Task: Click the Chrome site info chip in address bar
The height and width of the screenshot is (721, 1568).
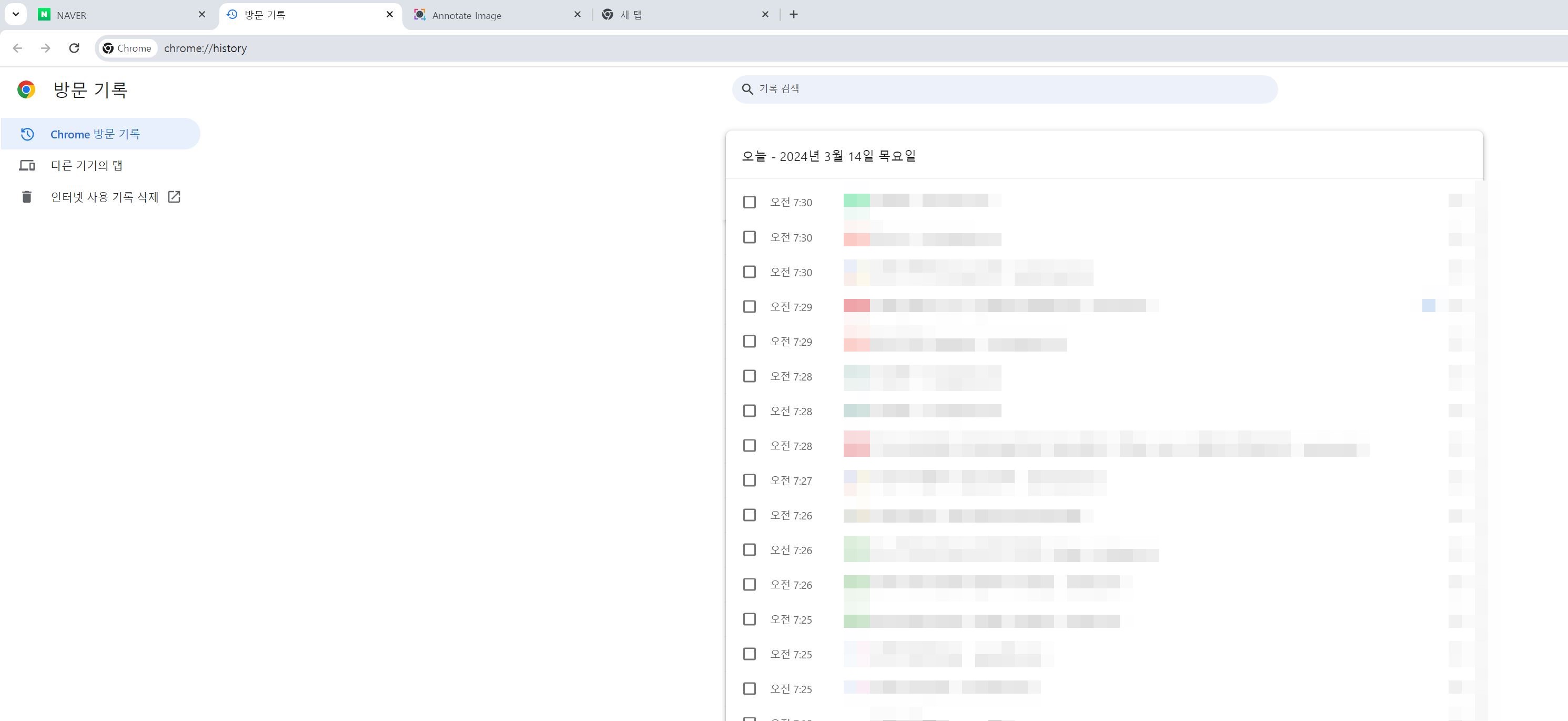Action: point(127,48)
